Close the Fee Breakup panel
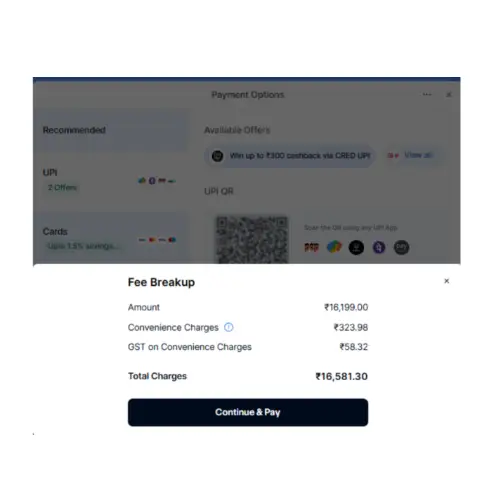Screen dimensions: 500x500 pyautogui.click(x=447, y=281)
